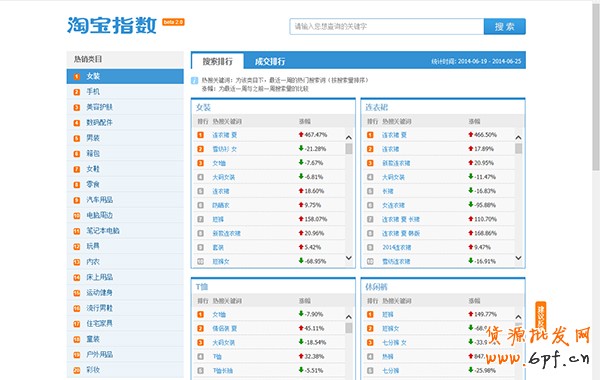The height and width of the screenshot is (380, 600).
Task: Open 情侣装 夏 keyword in T恤 panel
Action: (x=225, y=329)
